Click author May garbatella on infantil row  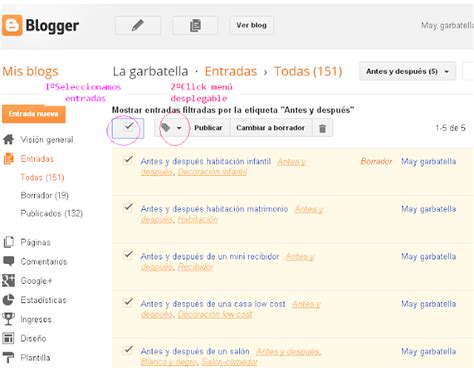pyautogui.click(x=428, y=161)
